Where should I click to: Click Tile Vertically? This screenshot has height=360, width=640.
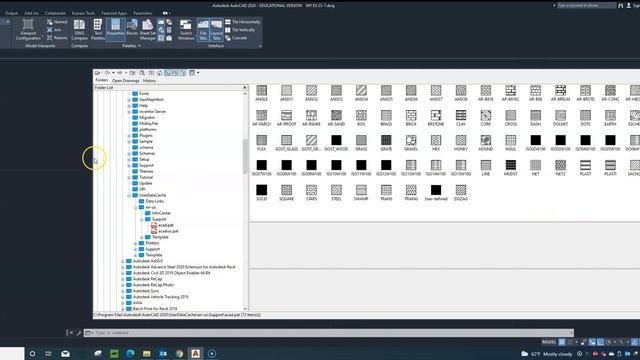(240, 30)
